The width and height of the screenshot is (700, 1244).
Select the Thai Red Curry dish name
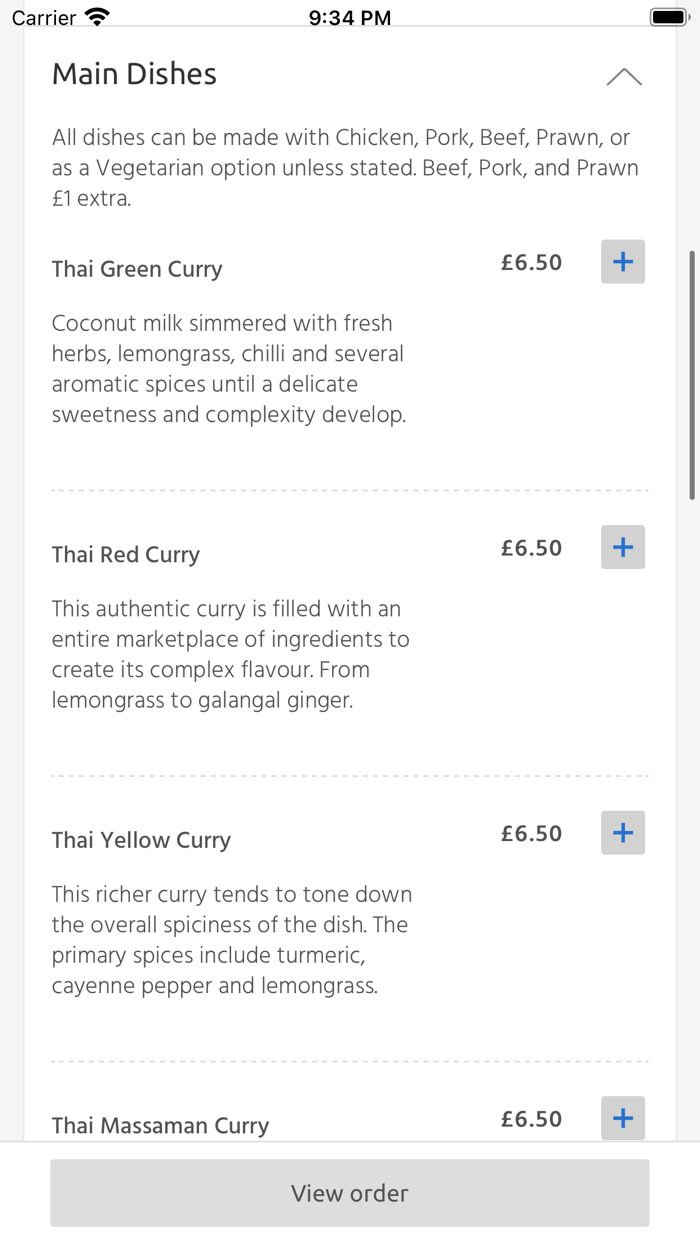coord(125,554)
